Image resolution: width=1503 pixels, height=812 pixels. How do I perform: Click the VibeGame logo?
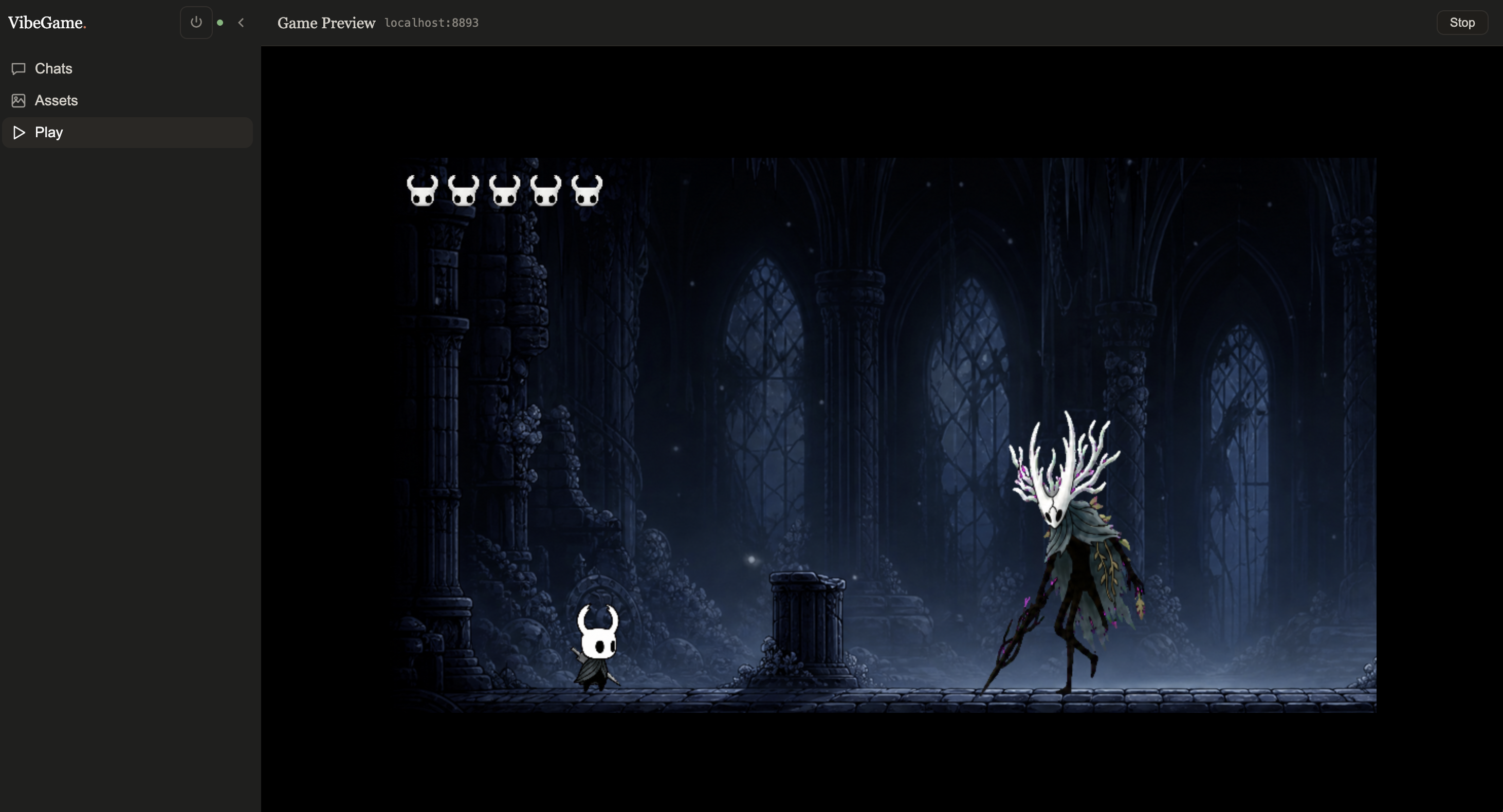(x=47, y=23)
